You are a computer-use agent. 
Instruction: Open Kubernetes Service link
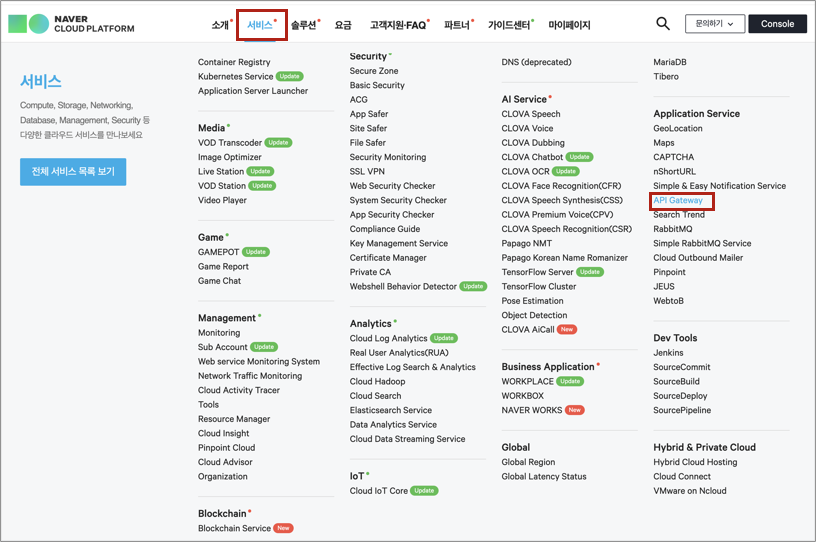point(235,77)
